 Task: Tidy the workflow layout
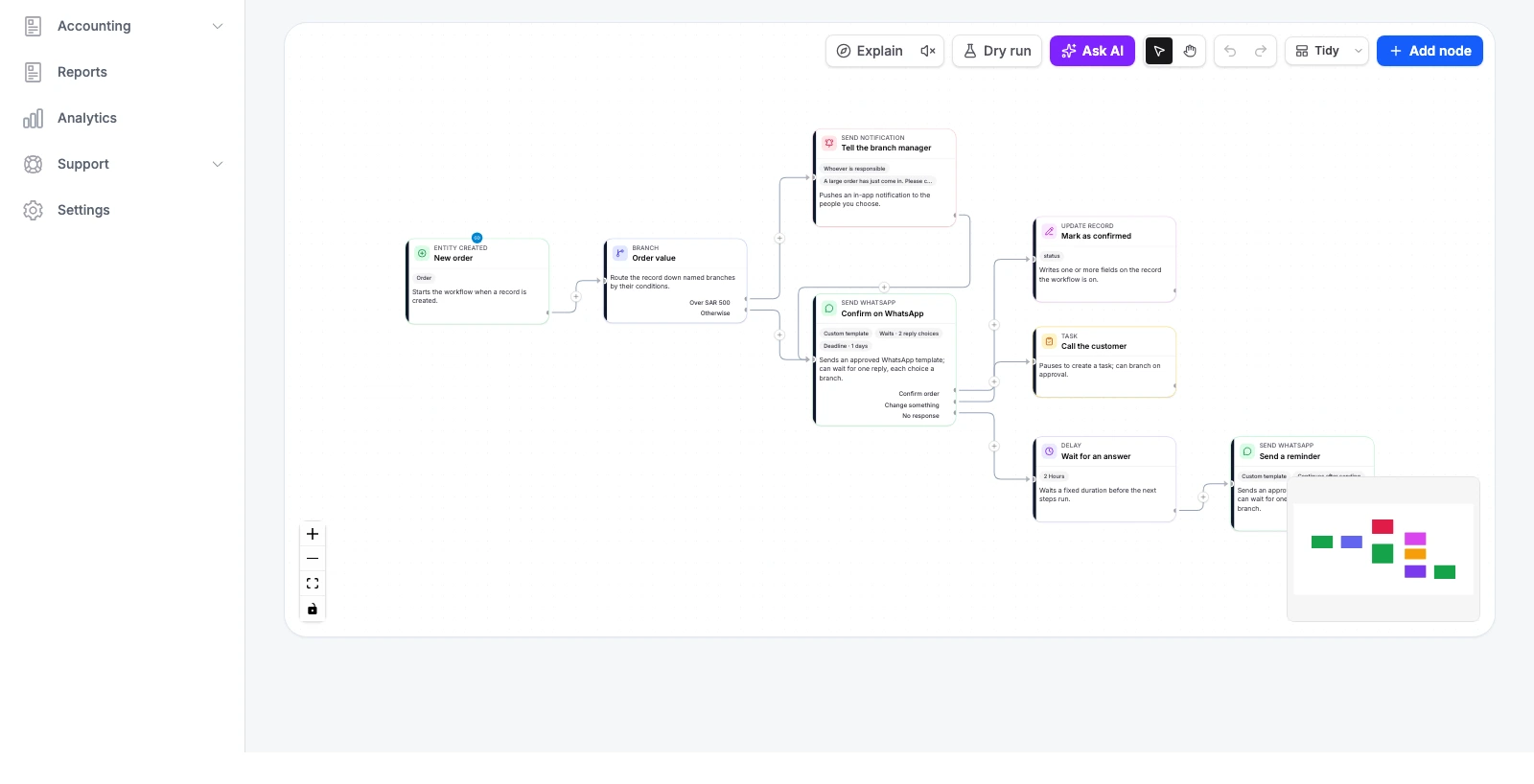1317,51
